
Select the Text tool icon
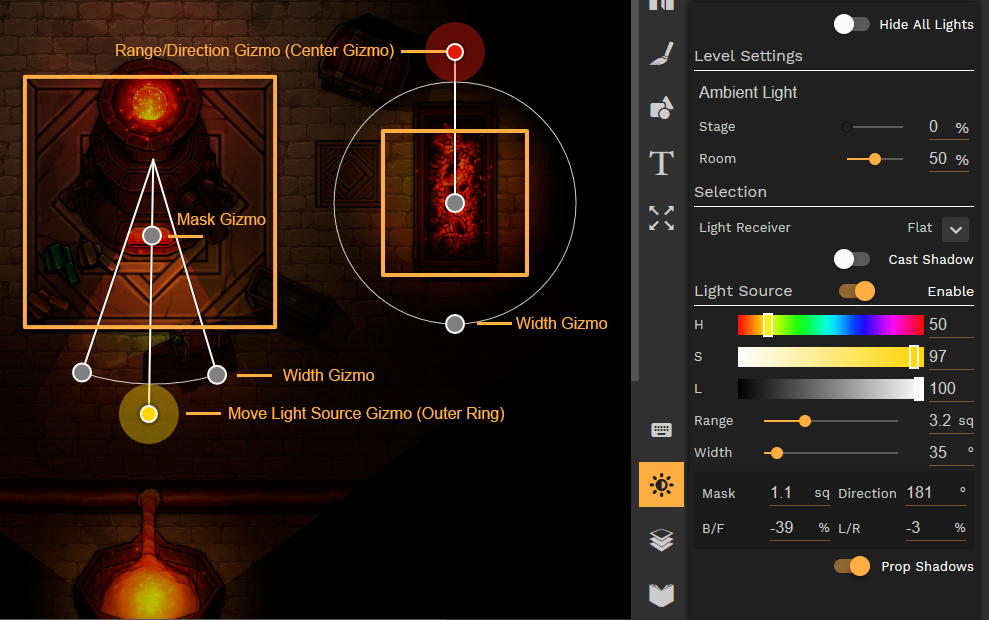tap(662, 163)
